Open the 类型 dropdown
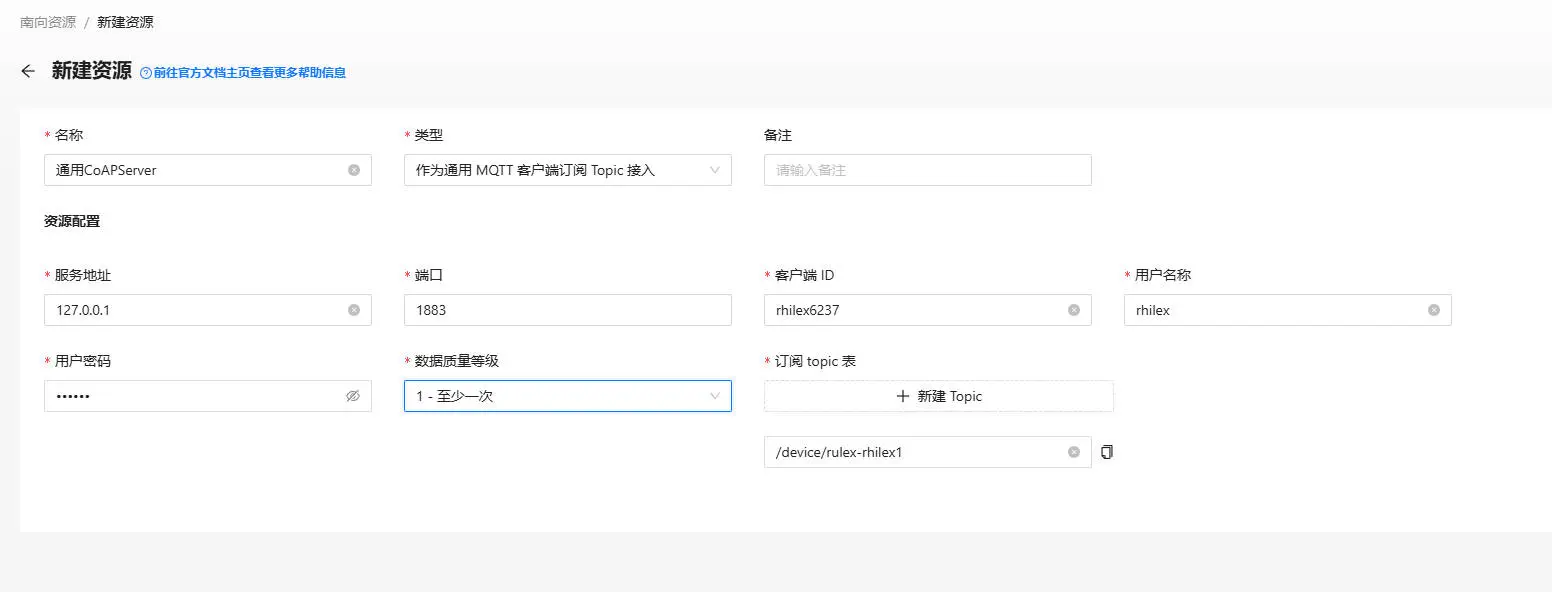 (560, 170)
